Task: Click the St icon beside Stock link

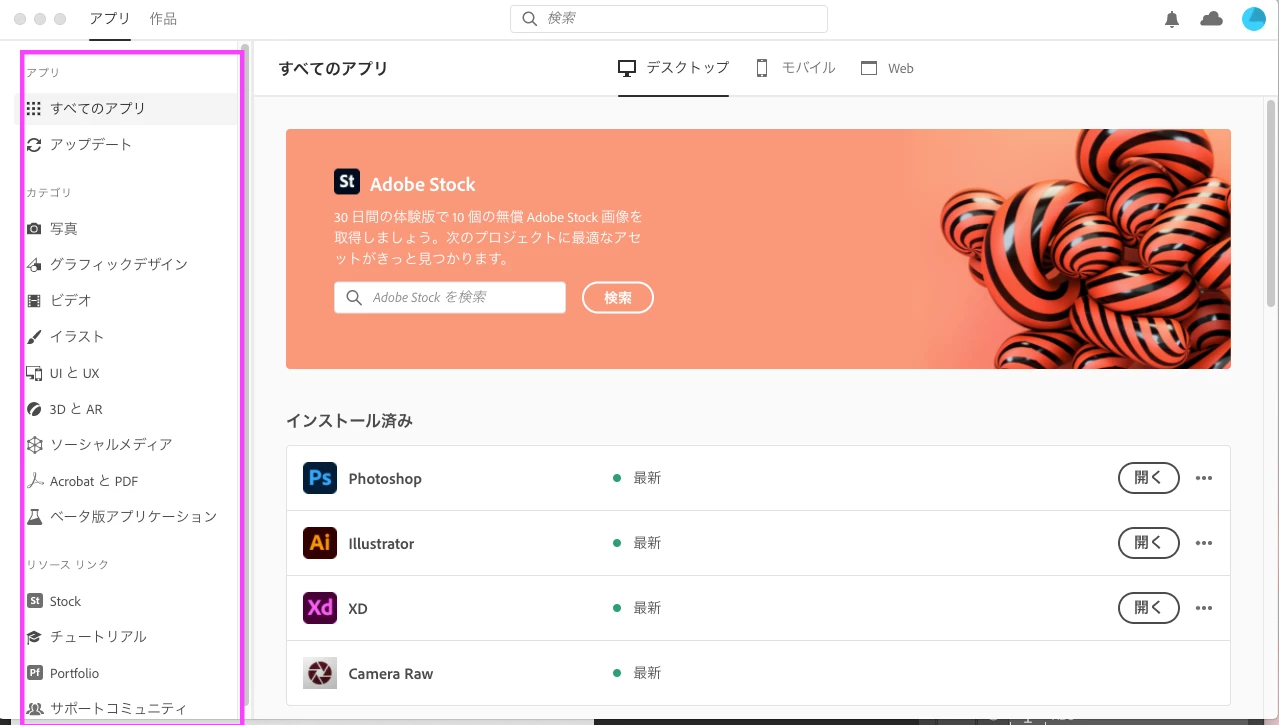Action: click(x=34, y=601)
